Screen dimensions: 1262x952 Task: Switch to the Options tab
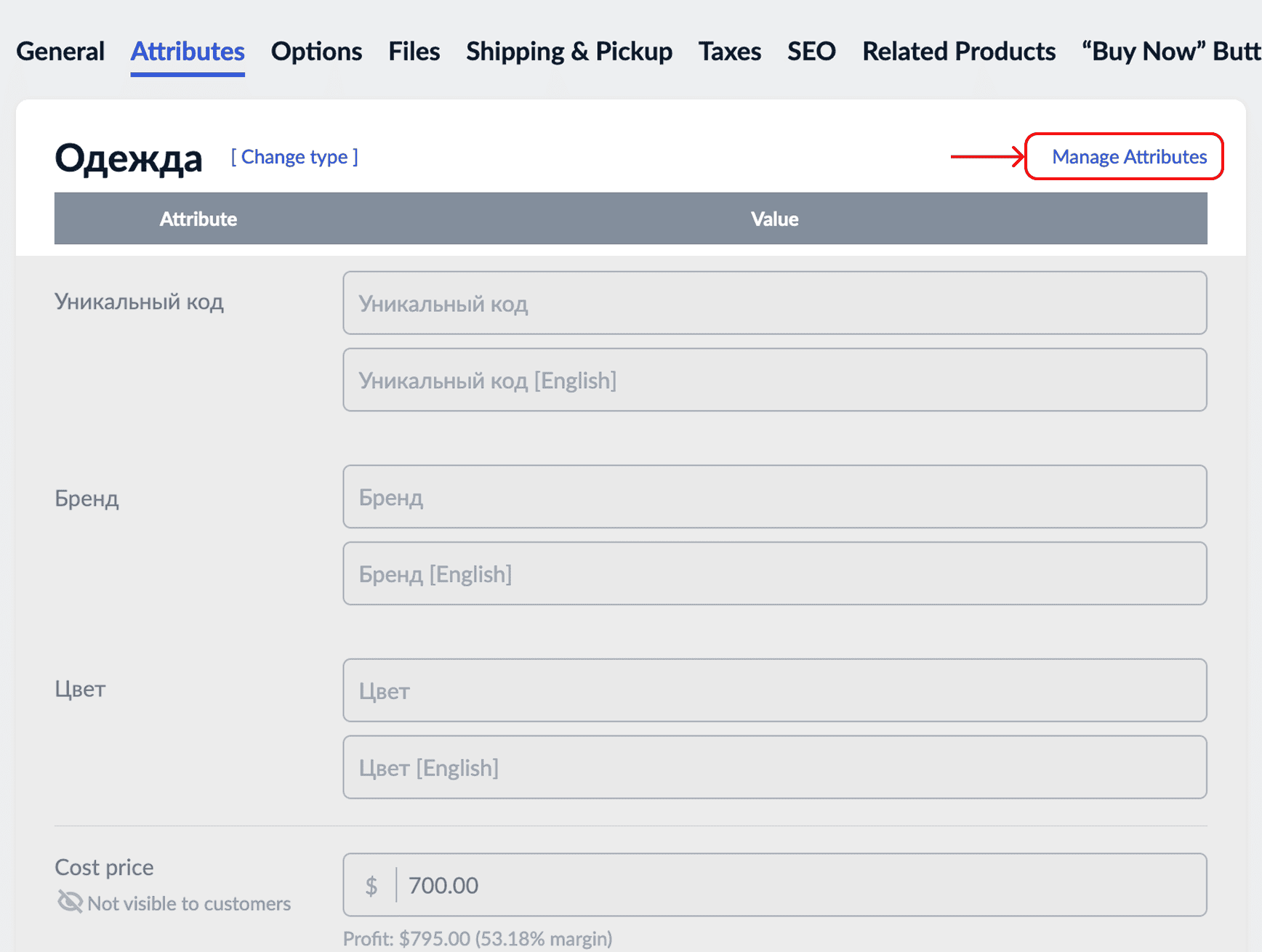point(316,52)
